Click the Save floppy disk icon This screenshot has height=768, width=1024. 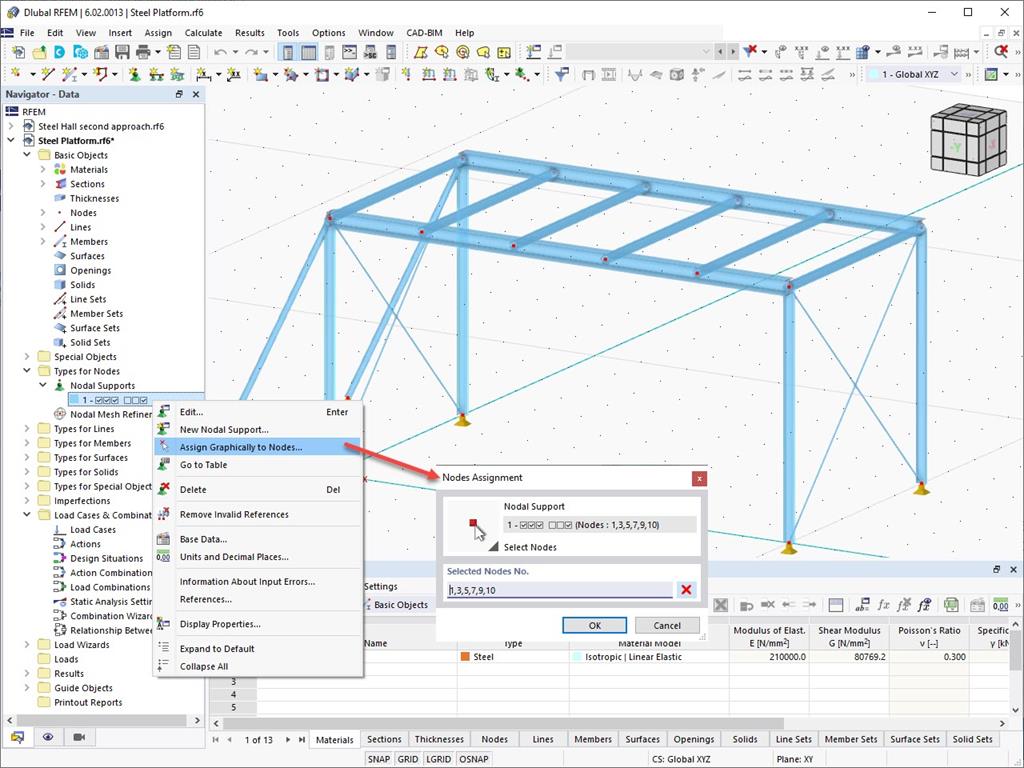[122, 52]
